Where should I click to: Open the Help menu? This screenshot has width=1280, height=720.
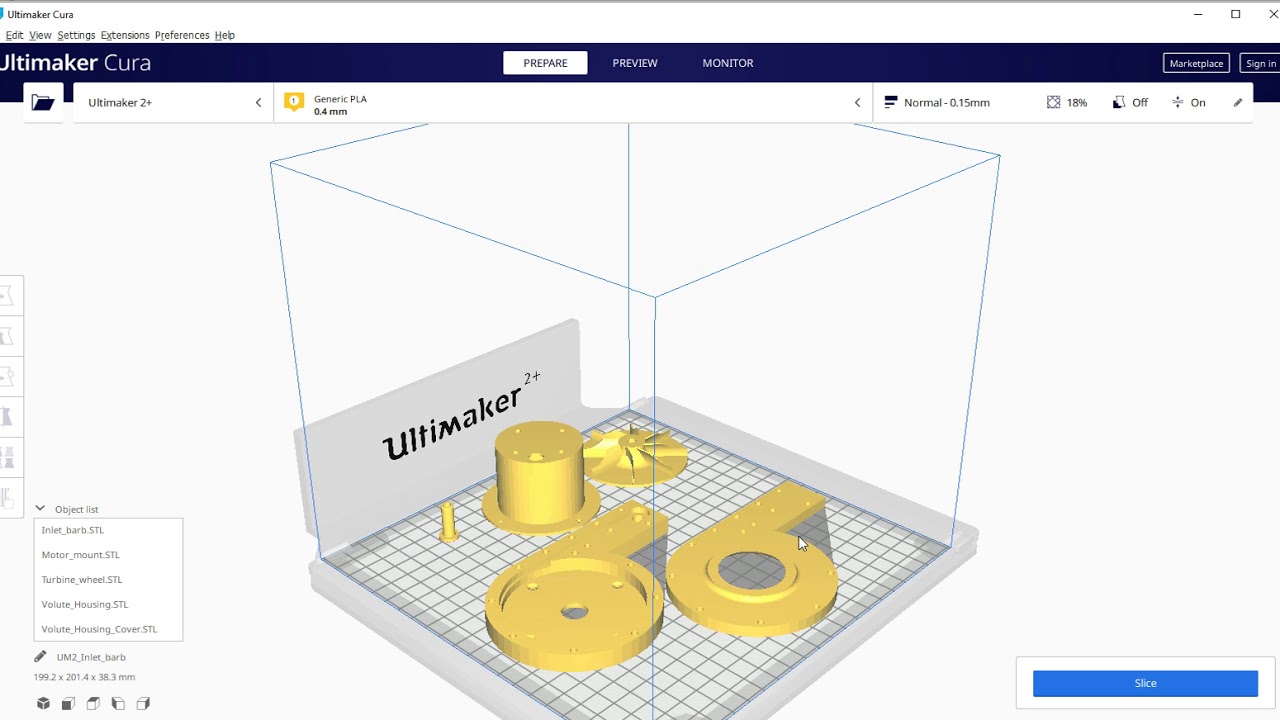(224, 35)
